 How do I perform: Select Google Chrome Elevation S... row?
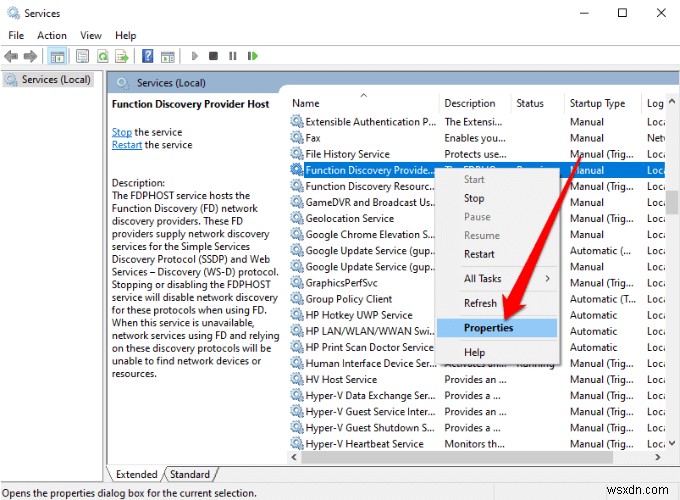[x=362, y=235]
